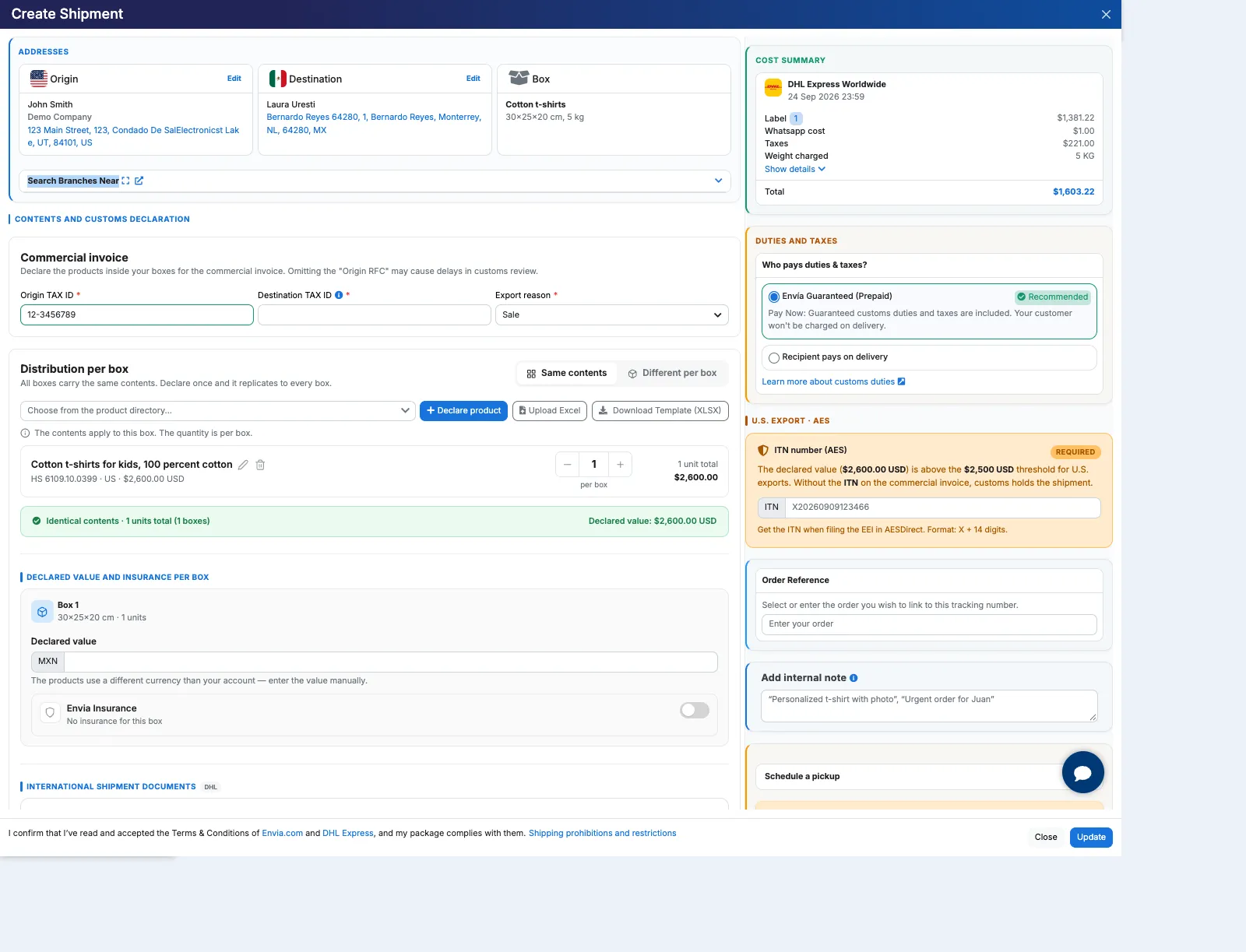
Task: Click the Recommended check badge
Action: (1053, 297)
